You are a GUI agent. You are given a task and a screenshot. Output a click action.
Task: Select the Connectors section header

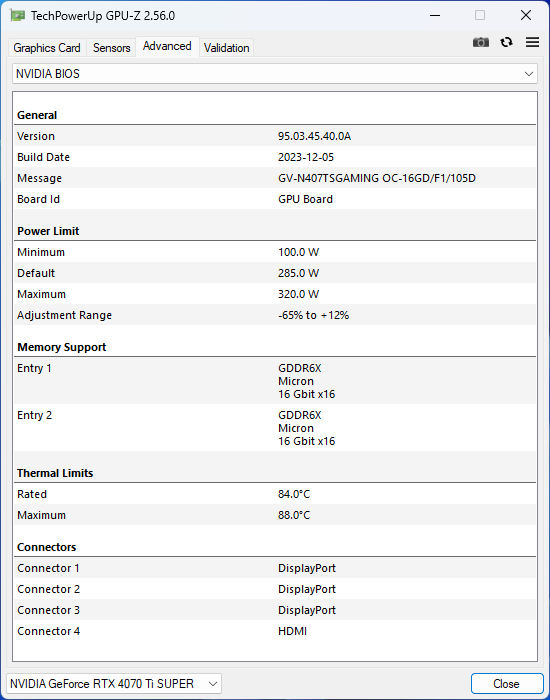click(x=46, y=547)
